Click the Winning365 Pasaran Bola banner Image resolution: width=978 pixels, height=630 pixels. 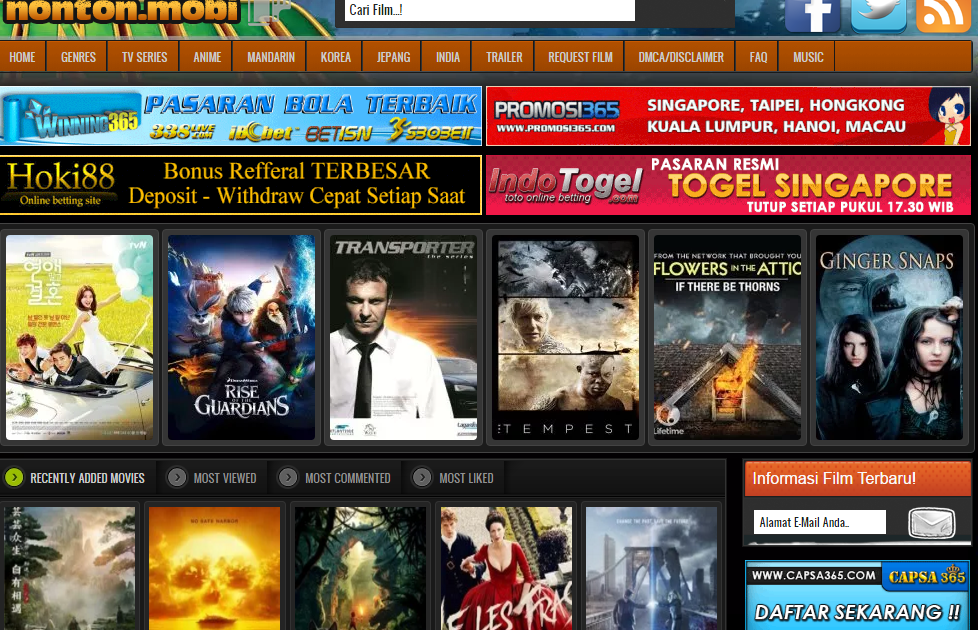tap(241, 117)
